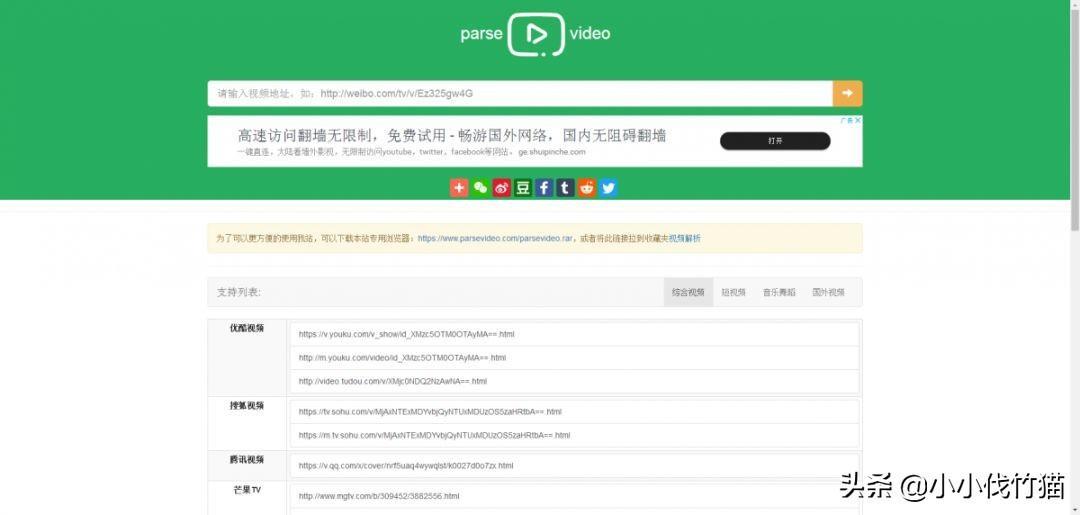The image size is (1080, 515).
Task: Share to Reddit icon
Action: coord(587,188)
